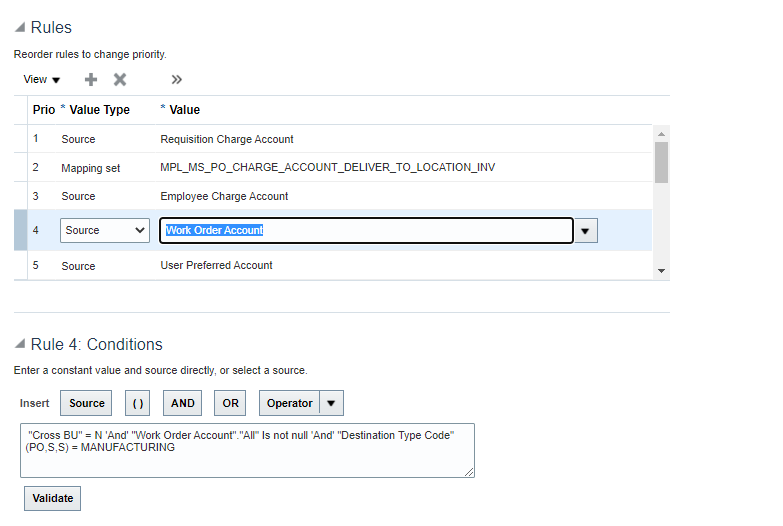Screen dimensions: 783x526
Task: Collapse the Rules section triangle
Action: 19,27
